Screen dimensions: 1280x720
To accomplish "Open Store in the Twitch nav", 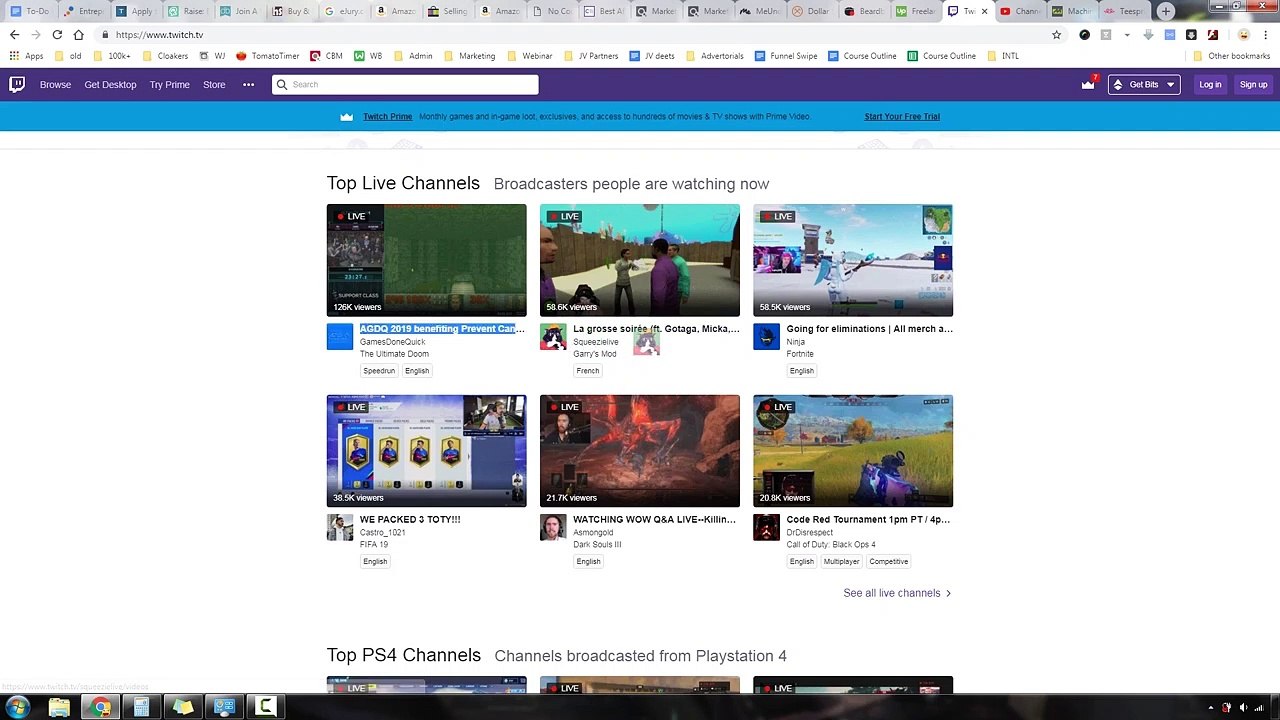I will (214, 84).
